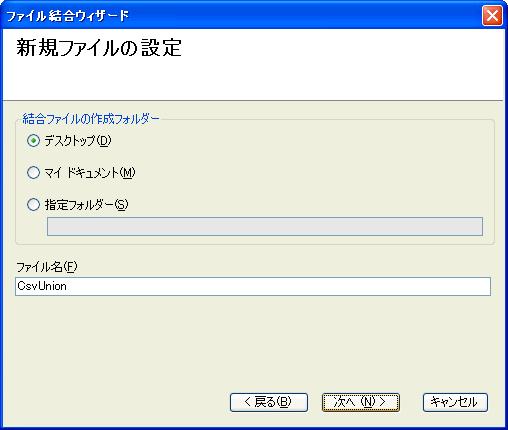Enable the 指定フォルダー(S) radio button
The image size is (508, 430).
point(33,204)
